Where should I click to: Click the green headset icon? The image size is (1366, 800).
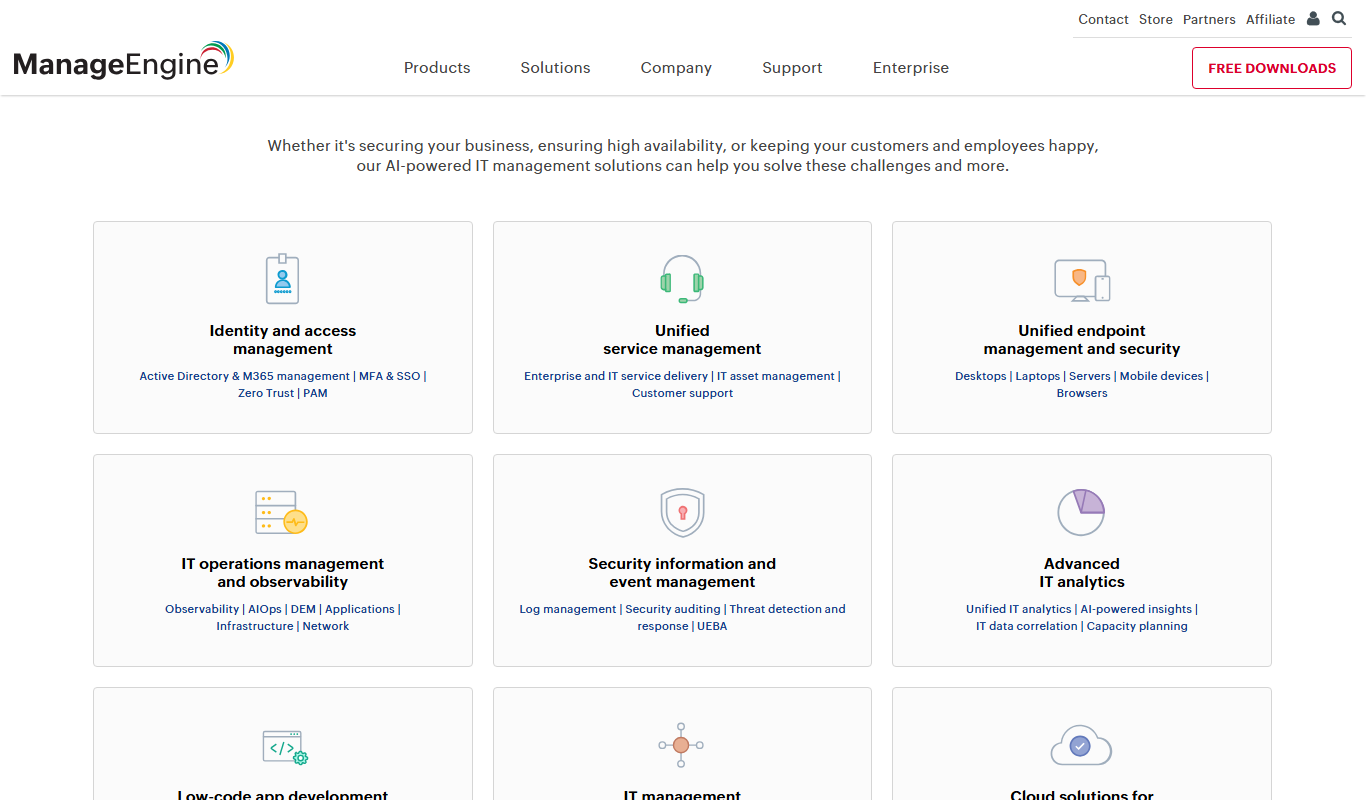(682, 279)
